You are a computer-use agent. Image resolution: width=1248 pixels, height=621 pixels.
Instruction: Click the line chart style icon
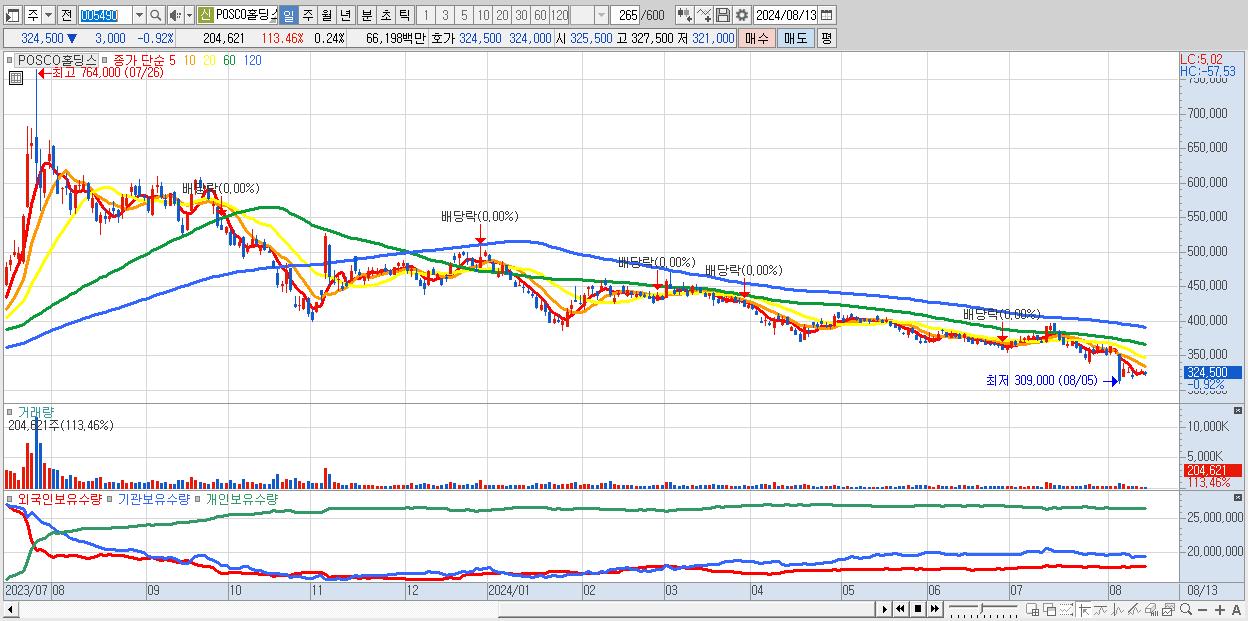(1100, 609)
